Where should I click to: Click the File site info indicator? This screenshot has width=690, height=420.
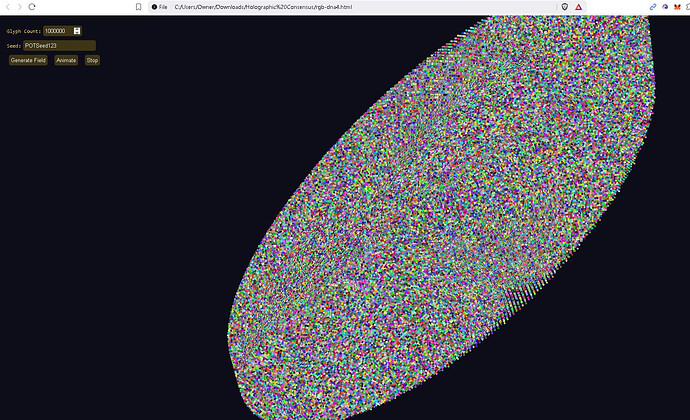click(158, 7)
